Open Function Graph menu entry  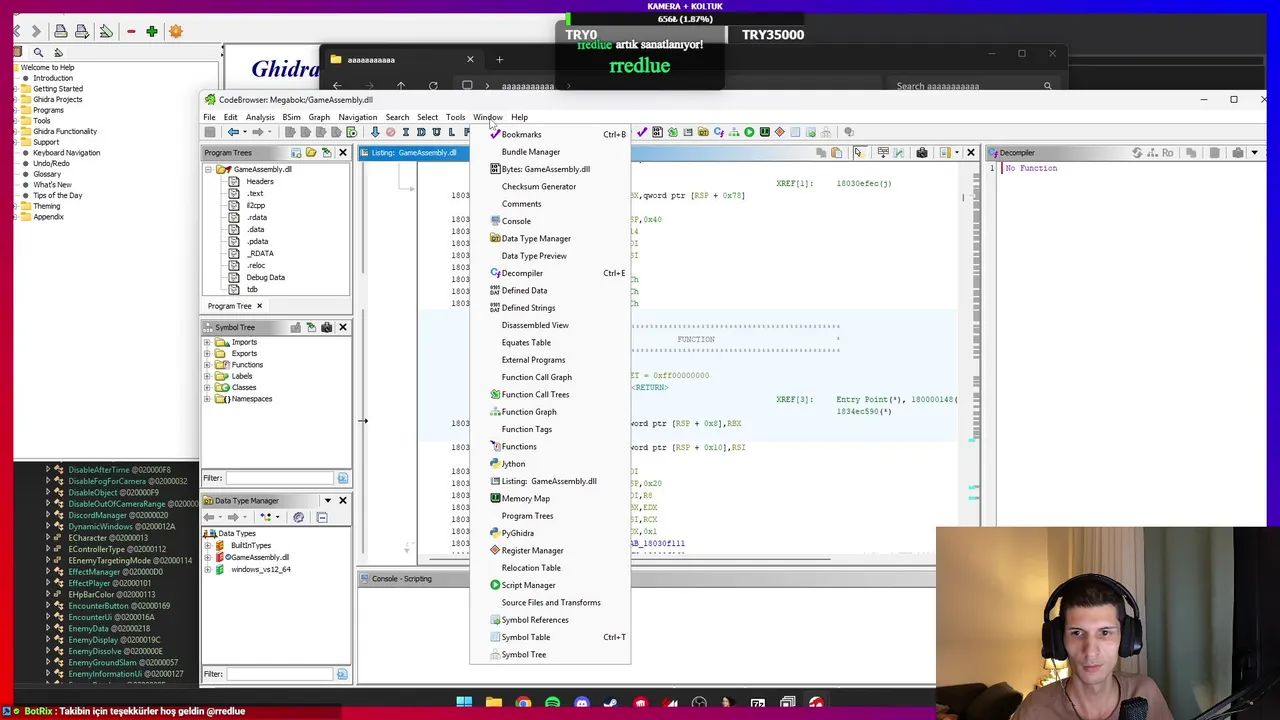click(550, 412)
